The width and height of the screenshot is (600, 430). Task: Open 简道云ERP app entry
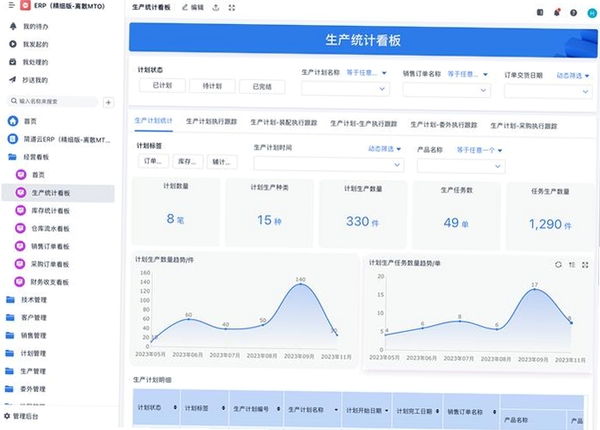coord(61,139)
